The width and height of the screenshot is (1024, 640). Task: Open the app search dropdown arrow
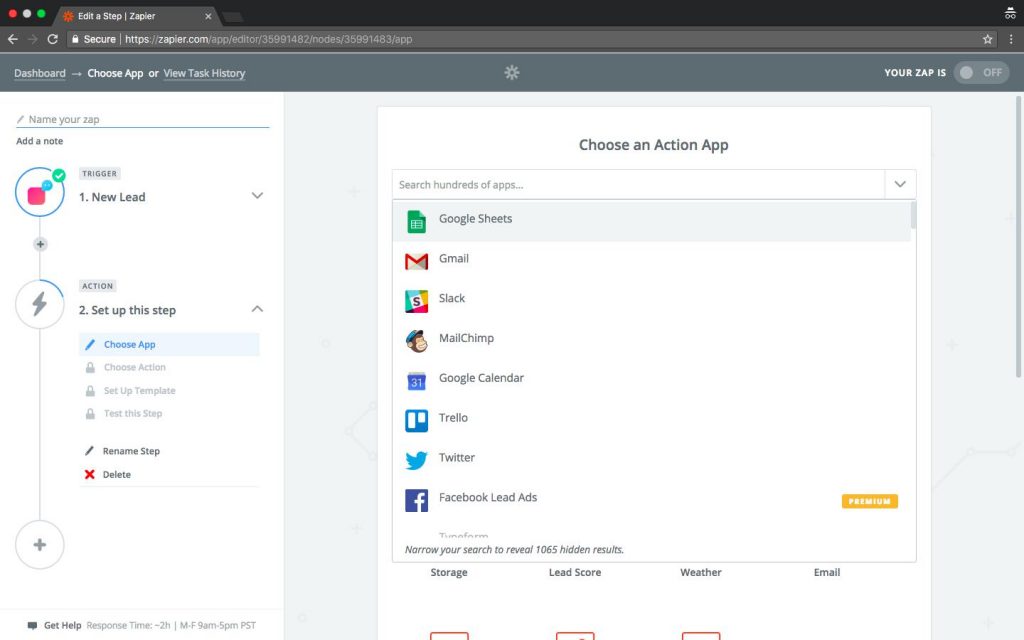[900, 184]
